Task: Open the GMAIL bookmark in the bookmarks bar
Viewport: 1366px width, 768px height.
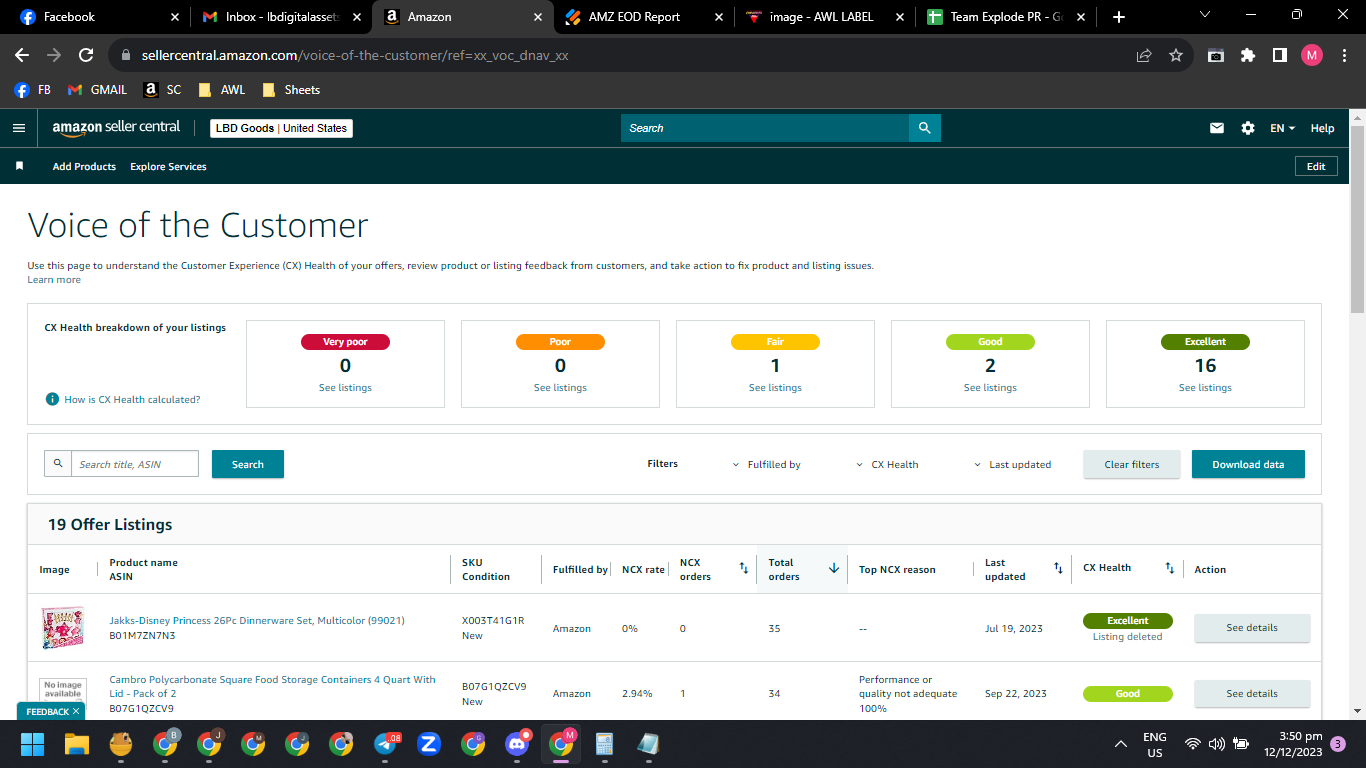Action: point(97,90)
